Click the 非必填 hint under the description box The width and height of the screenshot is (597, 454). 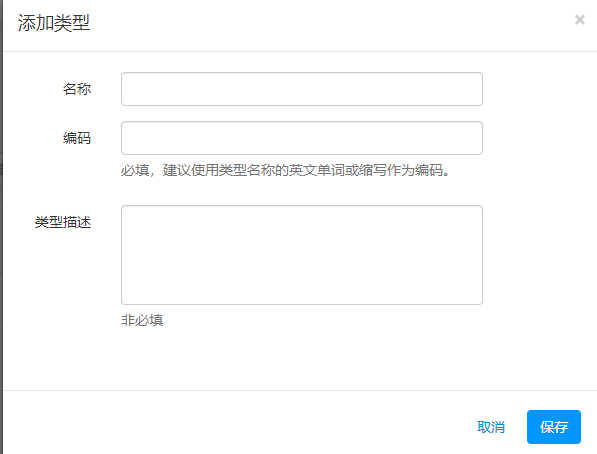coord(142,320)
